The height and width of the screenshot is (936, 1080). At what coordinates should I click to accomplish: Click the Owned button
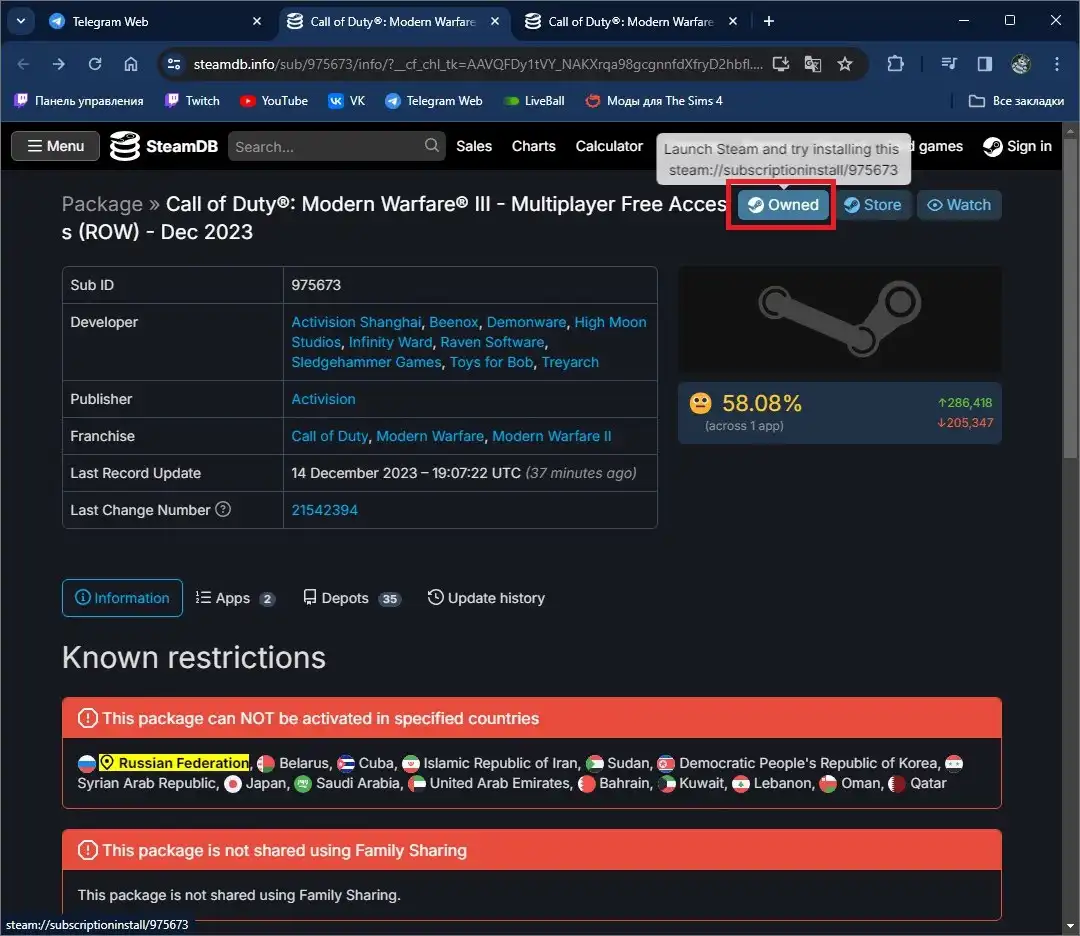[783, 205]
